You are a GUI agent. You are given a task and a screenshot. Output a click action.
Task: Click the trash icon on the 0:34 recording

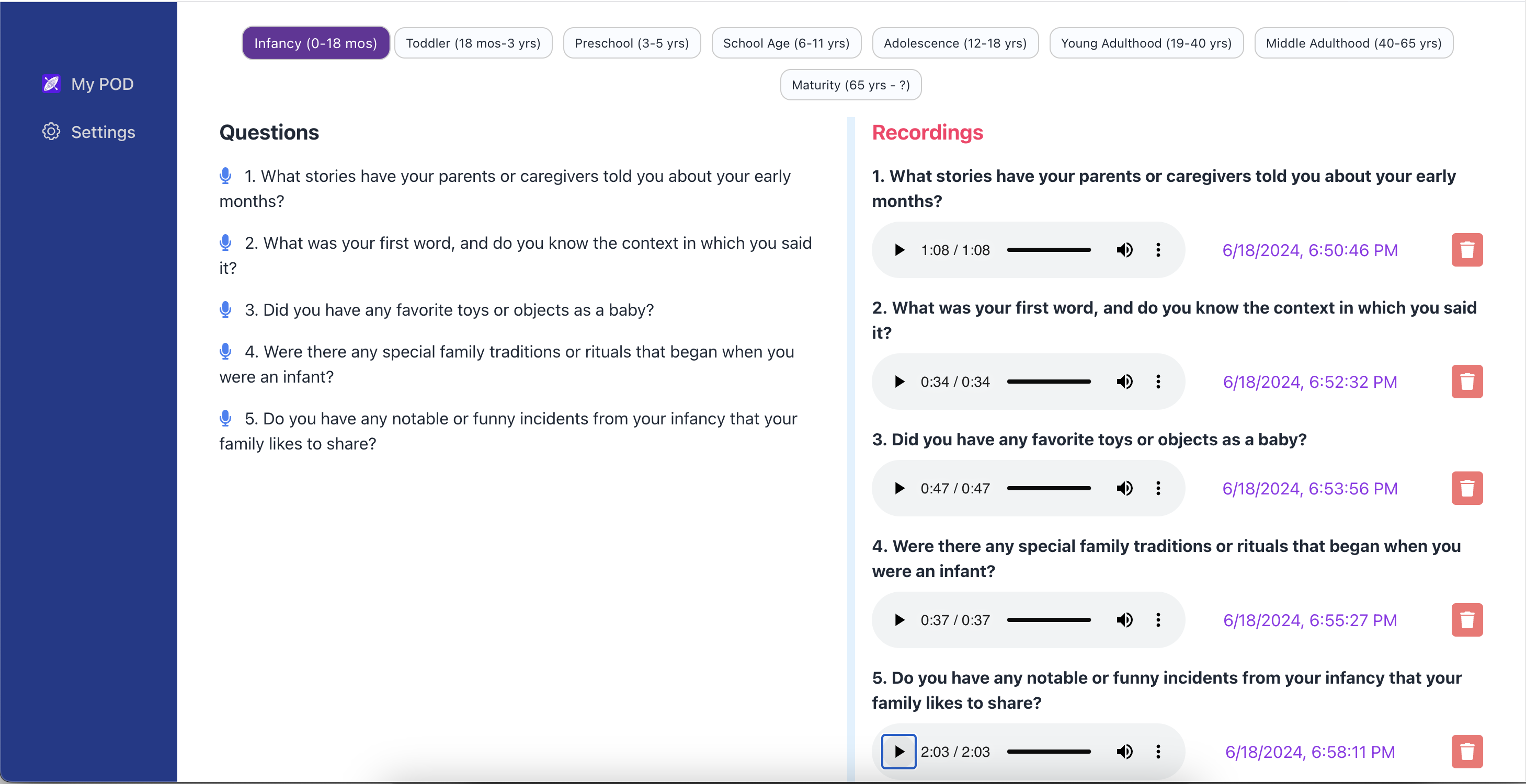(x=1467, y=382)
